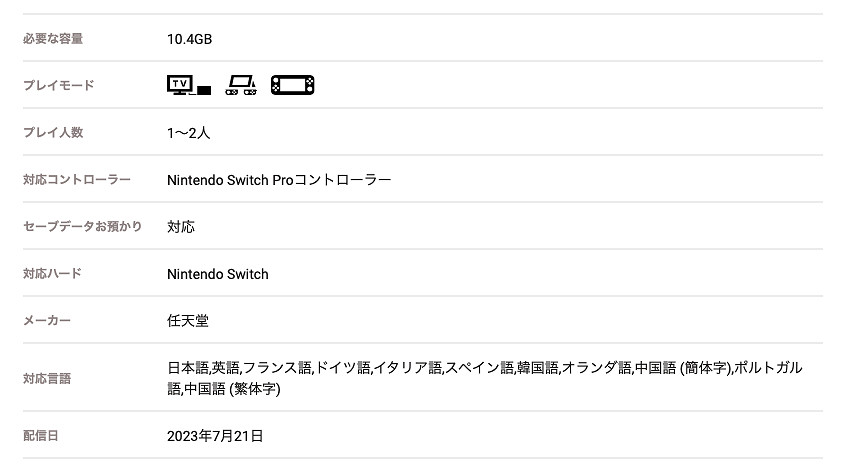Click the 2023年7月21日 release date
844x464 pixels.
[x=215, y=436]
